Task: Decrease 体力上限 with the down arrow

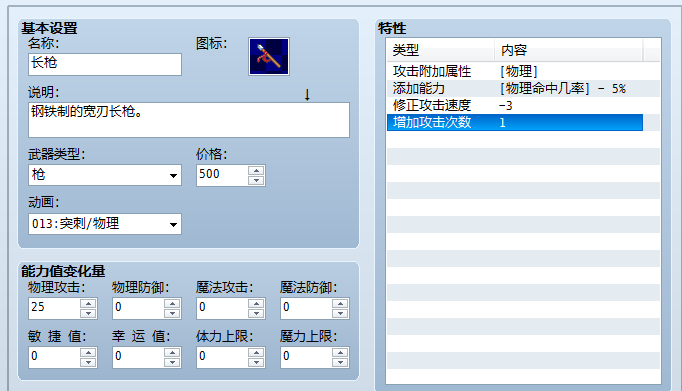Action: click(x=256, y=362)
